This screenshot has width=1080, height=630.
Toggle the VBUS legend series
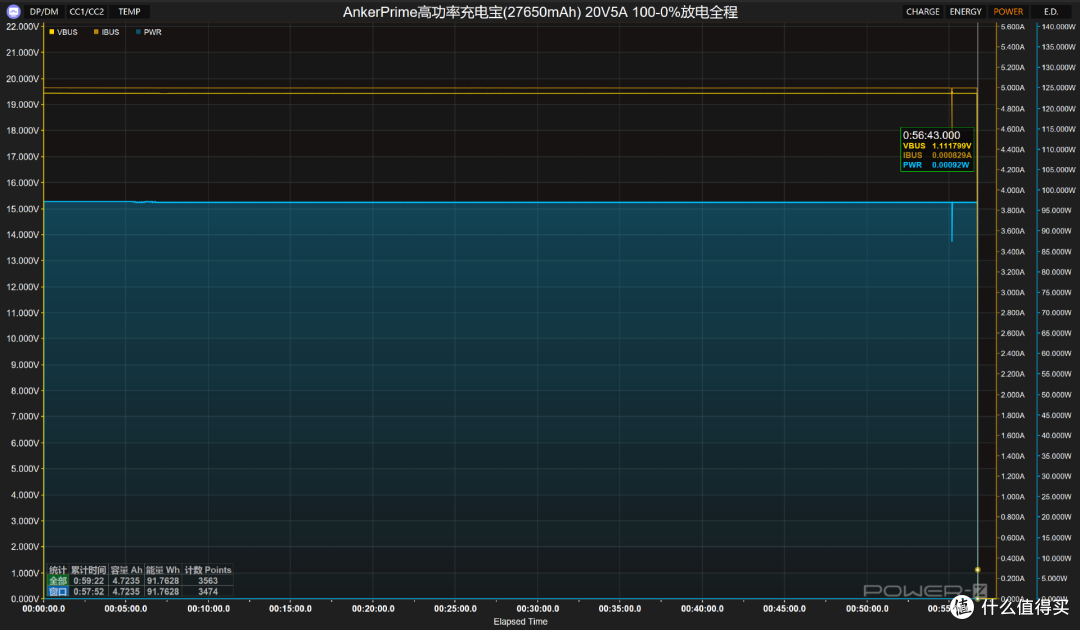tap(63, 32)
